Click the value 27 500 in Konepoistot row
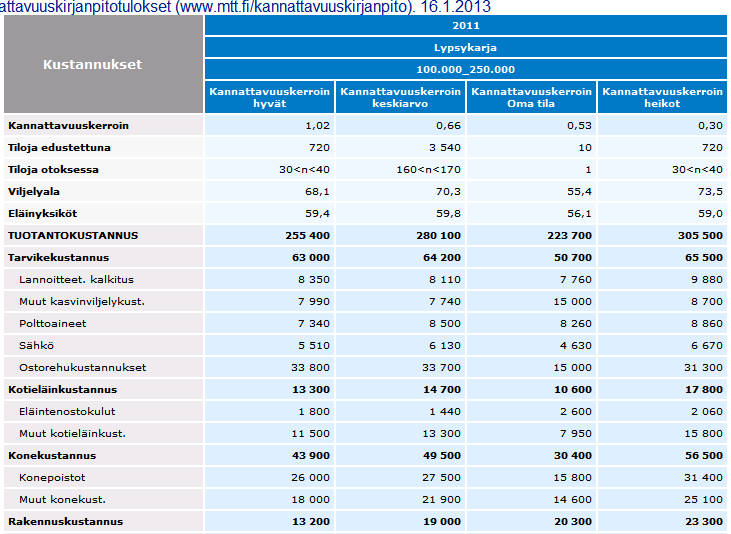 (x=442, y=478)
